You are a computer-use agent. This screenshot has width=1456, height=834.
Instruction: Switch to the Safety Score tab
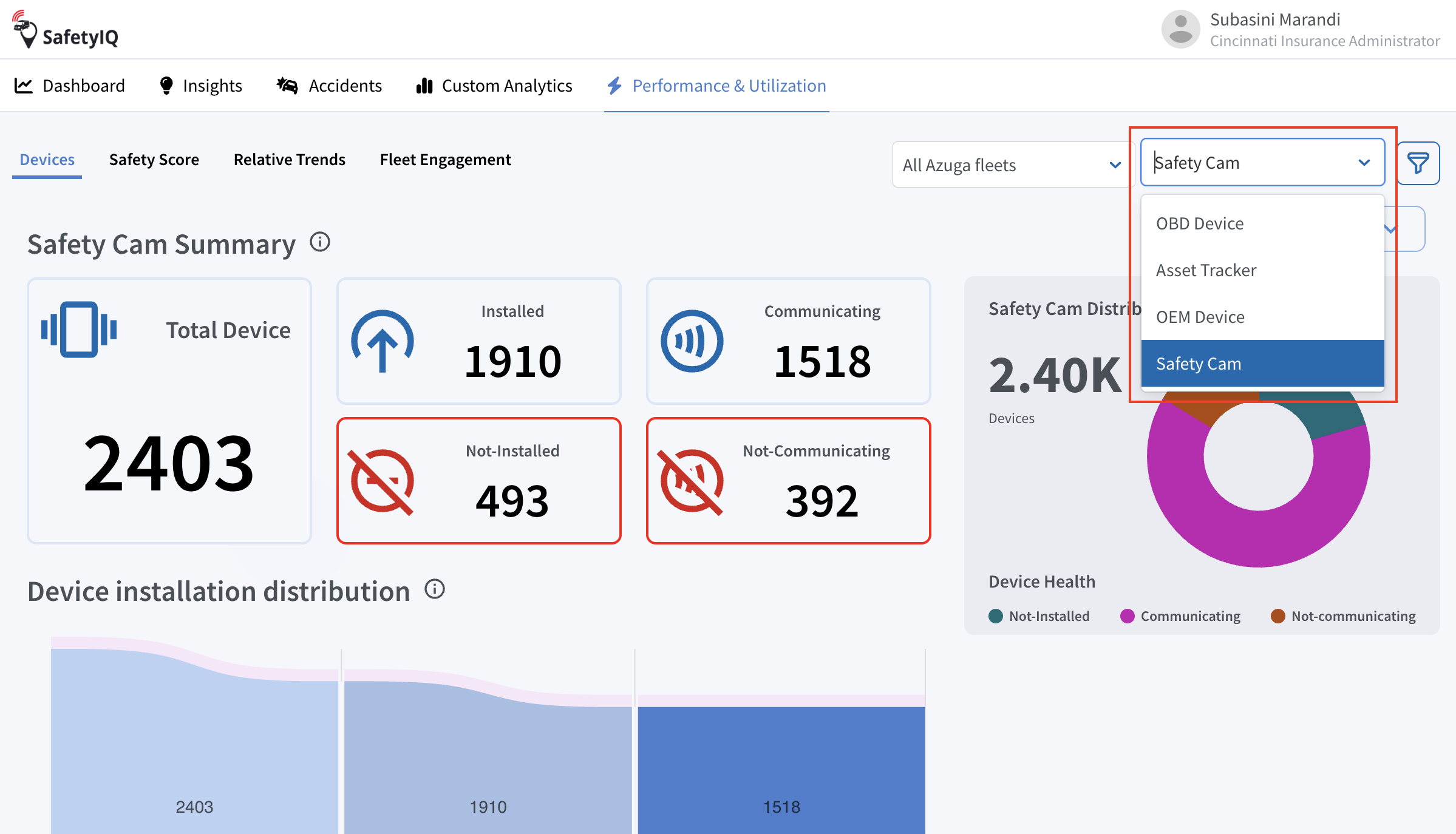(154, 160)
